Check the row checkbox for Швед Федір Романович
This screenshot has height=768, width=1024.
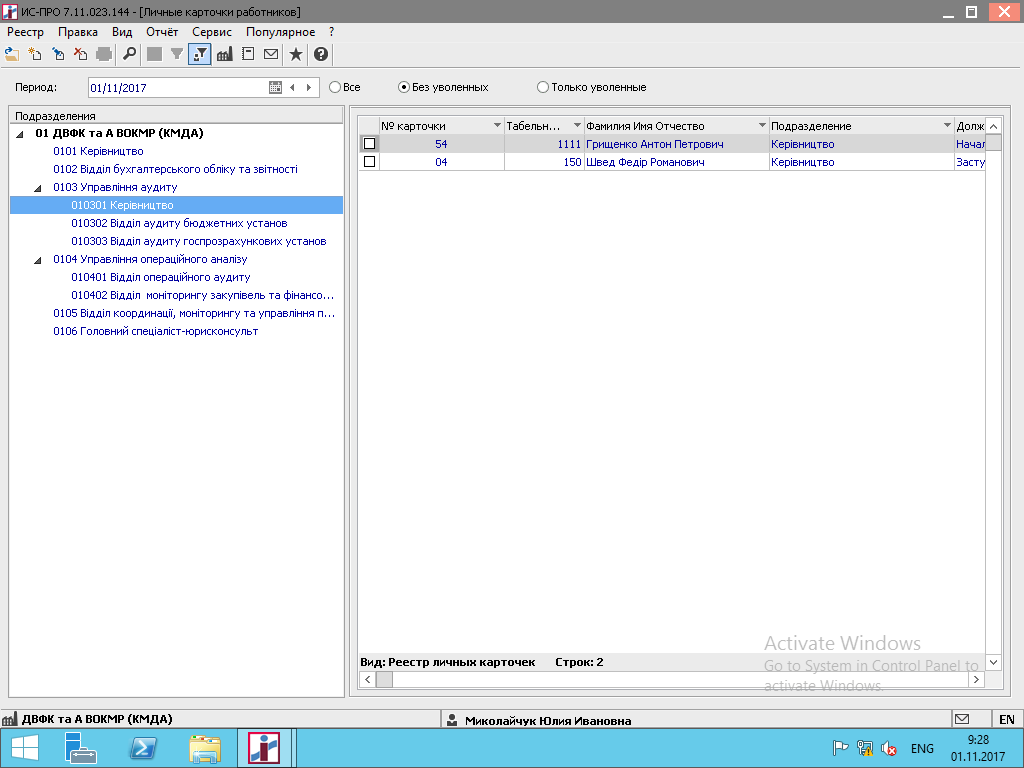[369, 162]
